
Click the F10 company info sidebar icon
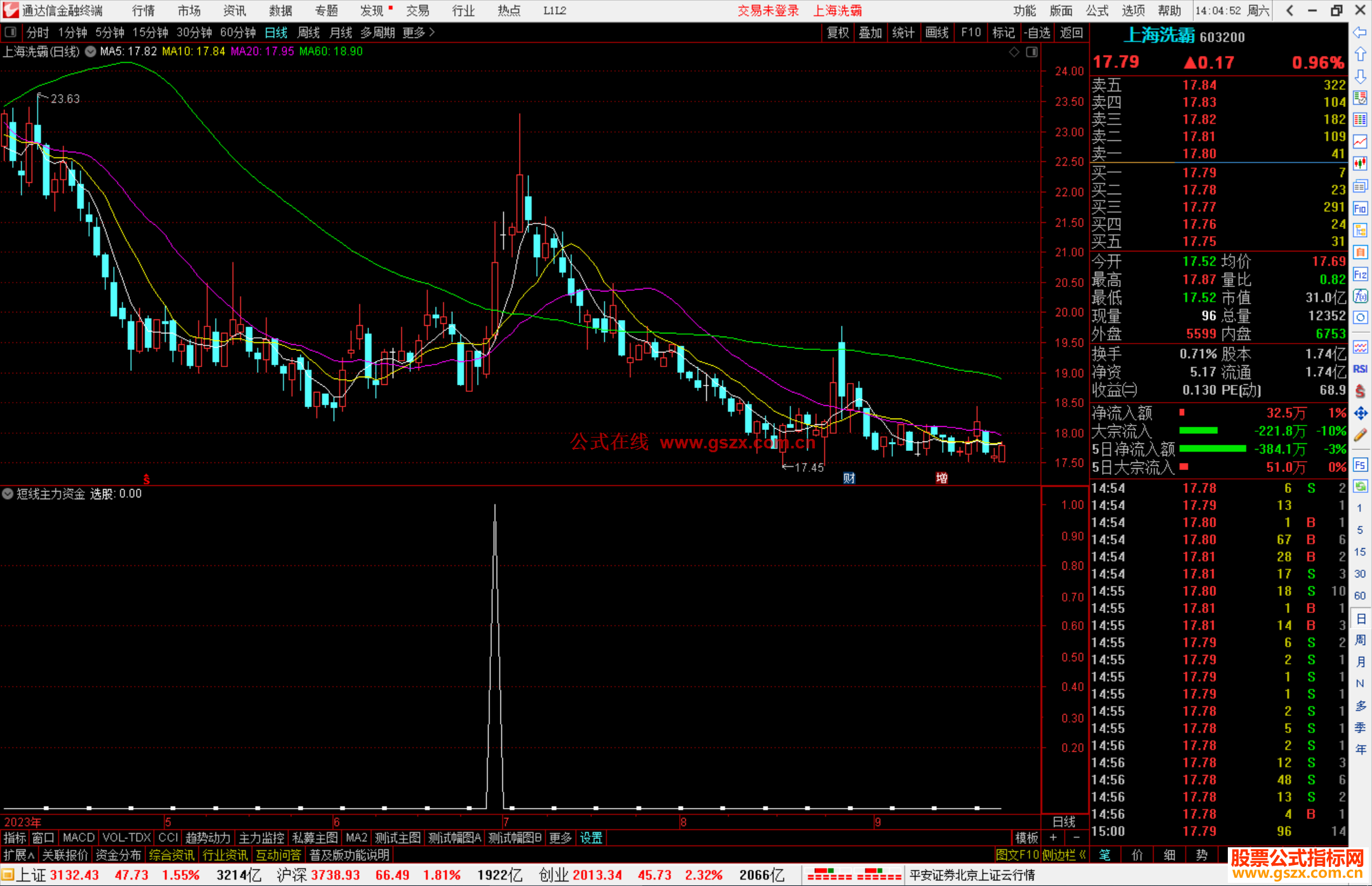pos(1360,208)
